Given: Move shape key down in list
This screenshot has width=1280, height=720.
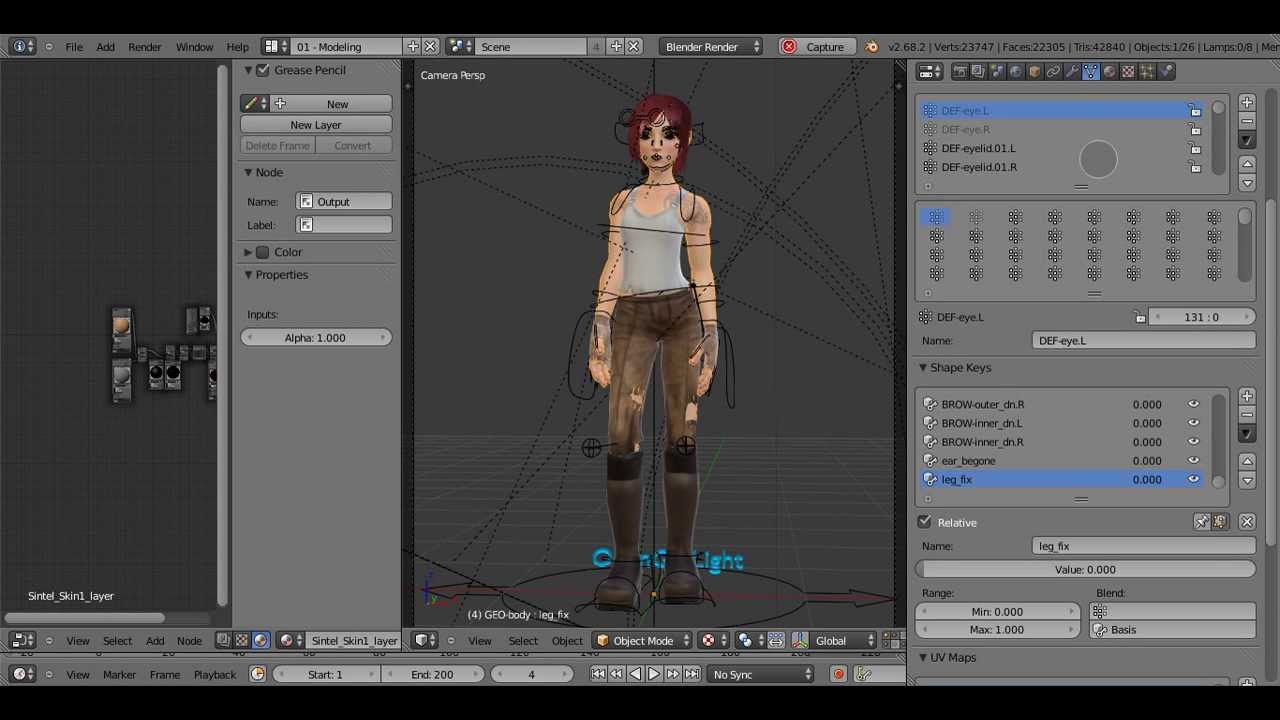Looking at the screenshot, I should (1247, 480).
